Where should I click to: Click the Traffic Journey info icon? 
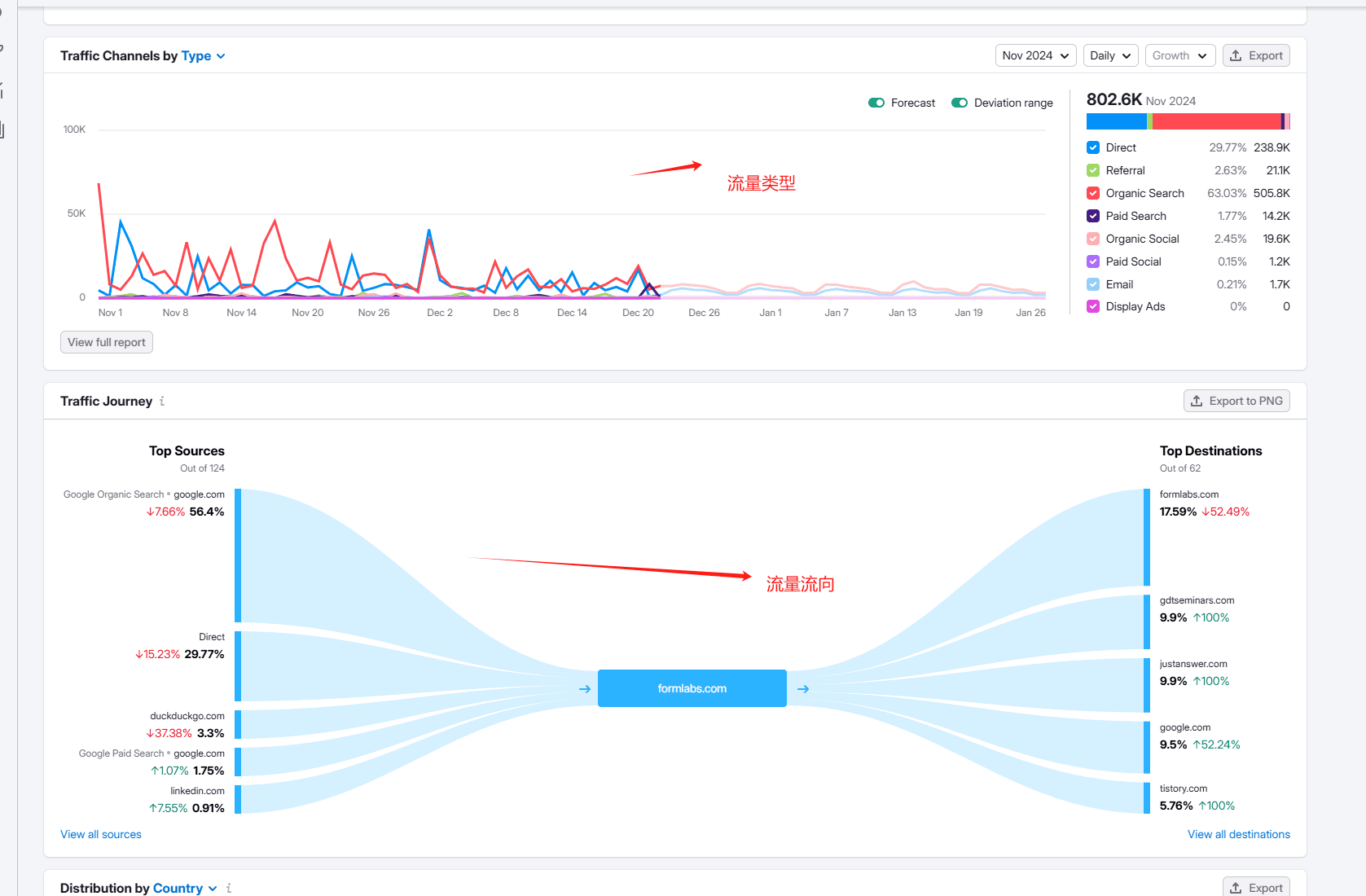click(x=162, y=401)
